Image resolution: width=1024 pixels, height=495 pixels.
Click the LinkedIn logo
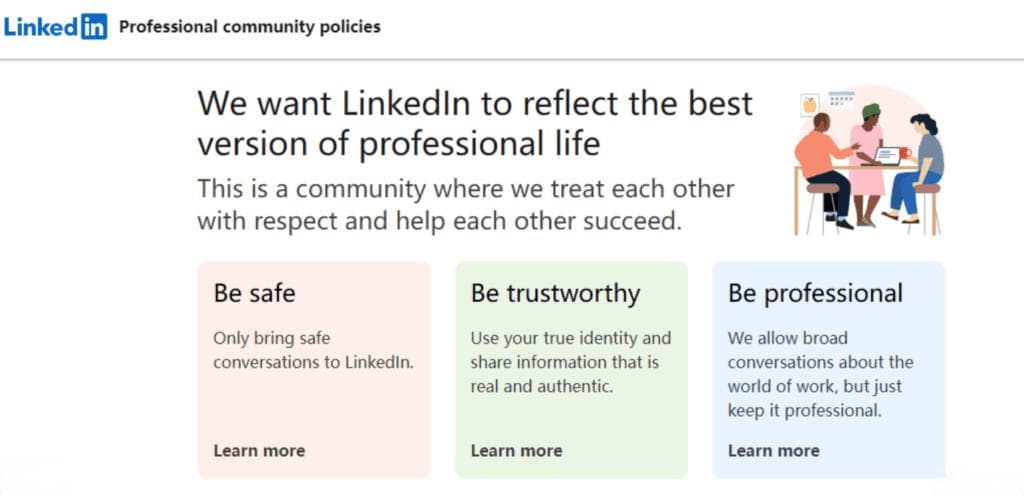(56, 27)
